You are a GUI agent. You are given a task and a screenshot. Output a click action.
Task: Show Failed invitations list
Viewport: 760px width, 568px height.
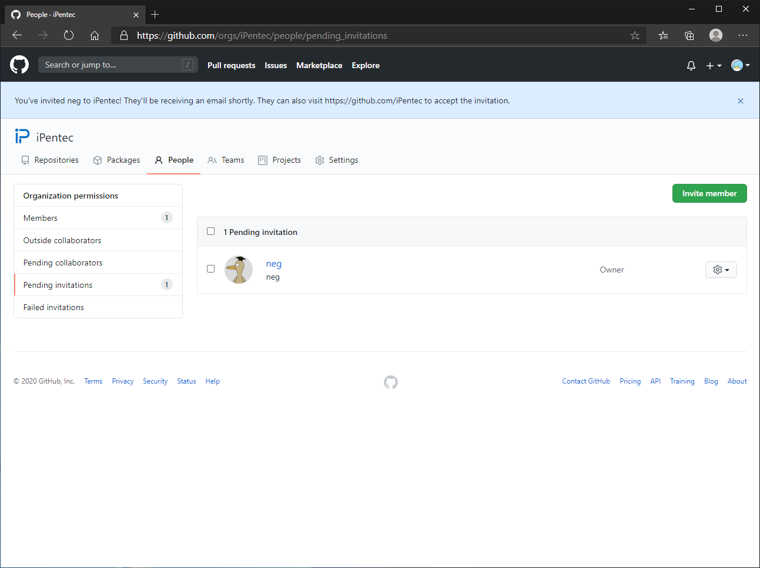pos(98,307)
